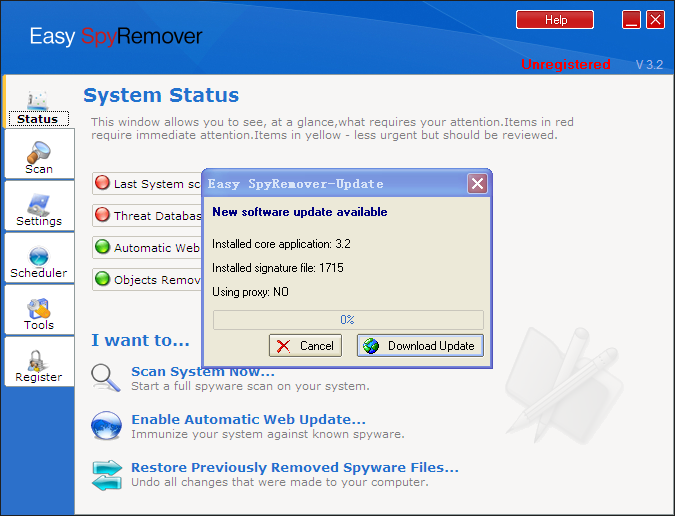Select the Status sidebar tab
Viewport: 675px width, 516px height.
click(38, 104)
